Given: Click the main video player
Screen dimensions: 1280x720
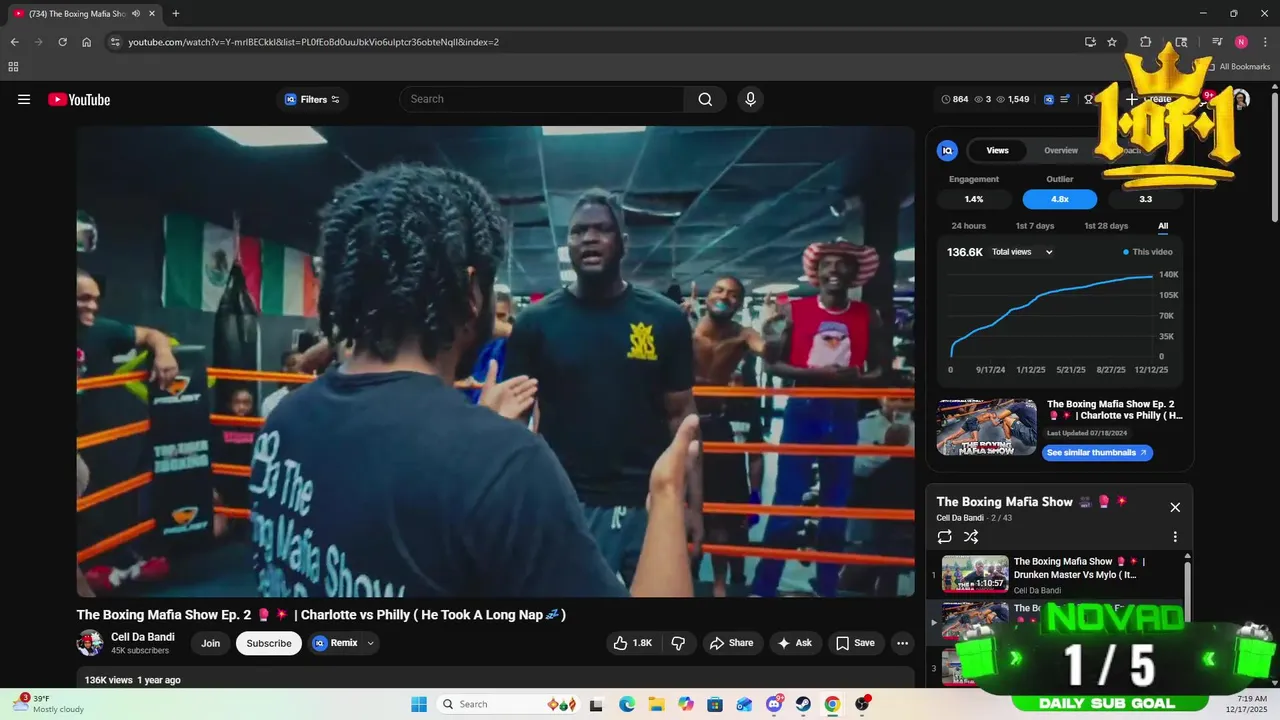Looking at the screenshot, I should pyautogui.click(x=495, y=361).
